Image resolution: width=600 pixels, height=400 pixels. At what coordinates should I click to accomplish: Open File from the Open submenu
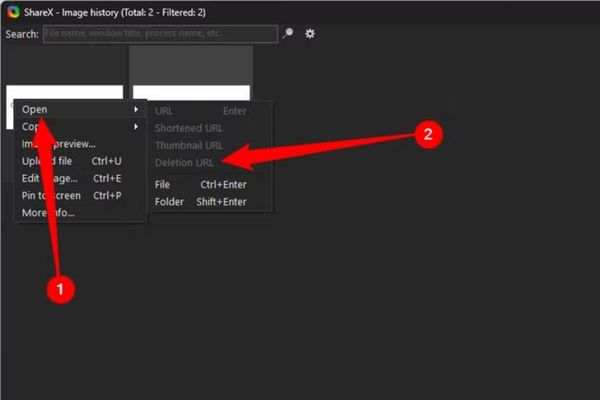[210, 184]
